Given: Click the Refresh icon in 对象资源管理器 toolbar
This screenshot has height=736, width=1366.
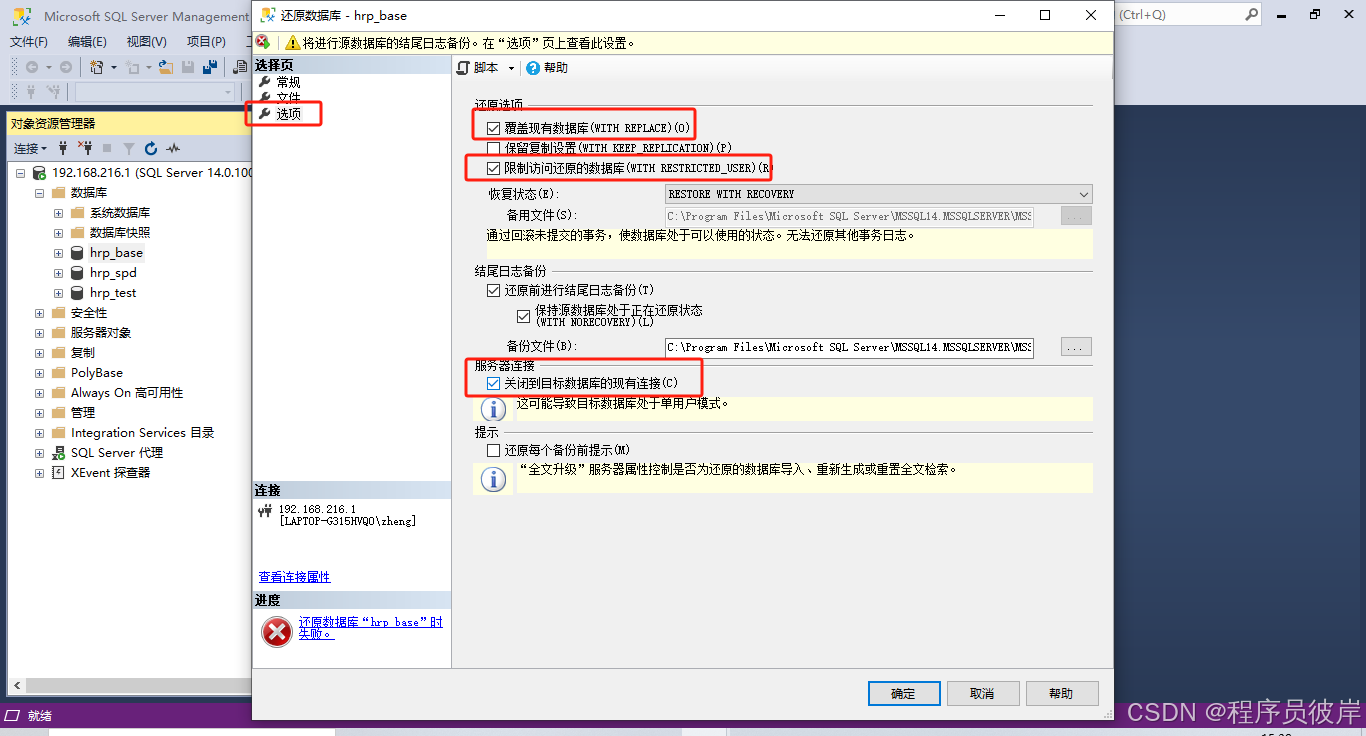Looking at the screenshot, I should [x=151, y=149].
